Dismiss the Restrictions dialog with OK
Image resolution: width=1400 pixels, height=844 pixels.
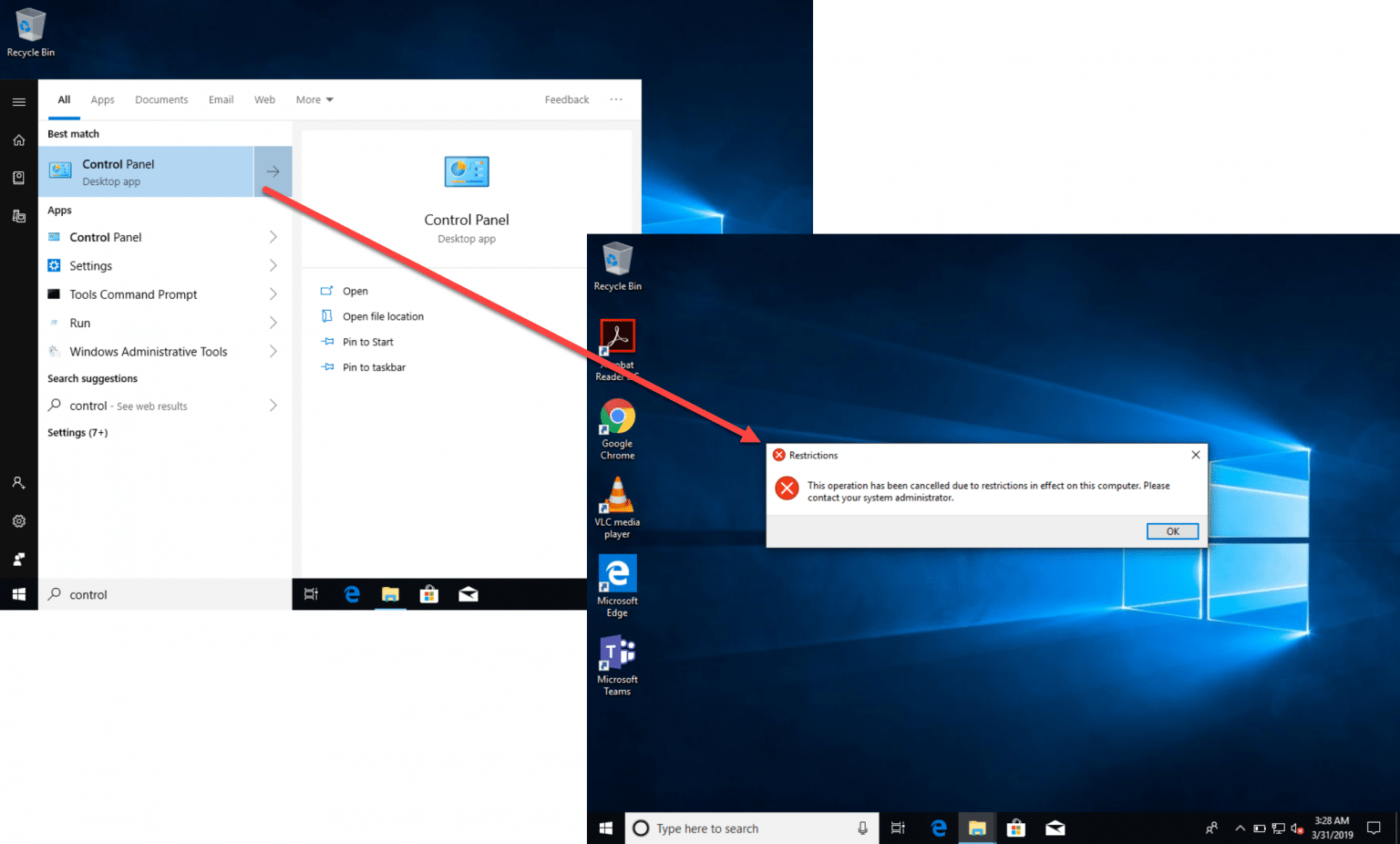coord(1172,530)
